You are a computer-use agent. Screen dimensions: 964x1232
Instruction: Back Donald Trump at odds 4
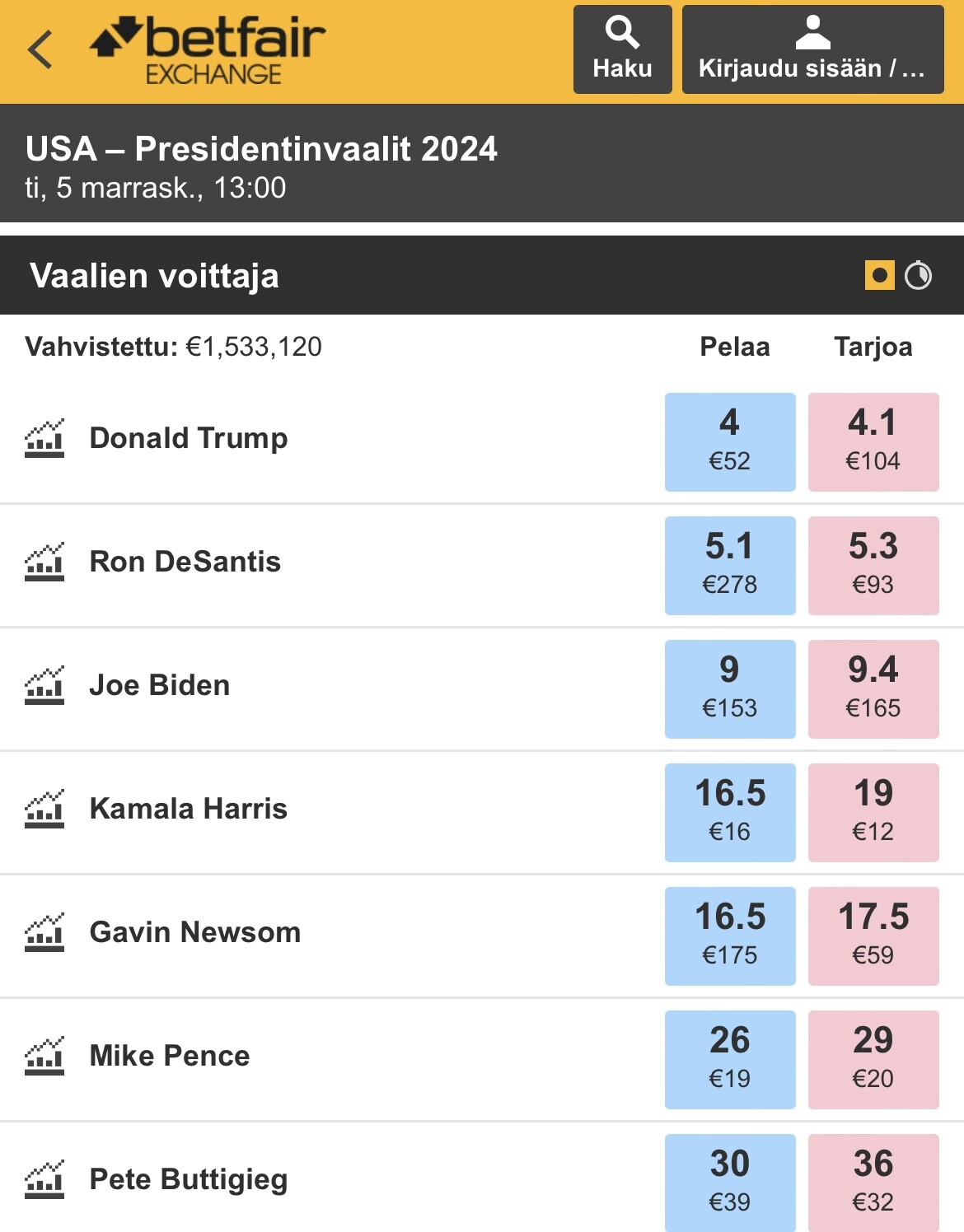[730, 442]
